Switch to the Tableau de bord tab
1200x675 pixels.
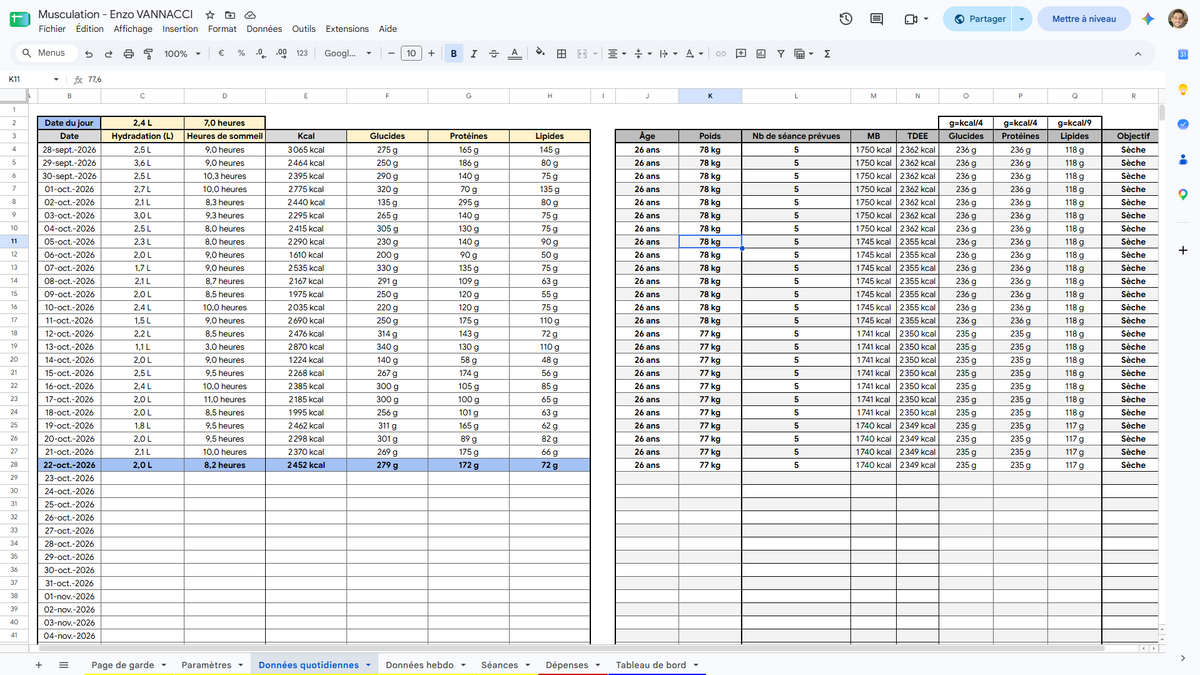click(x=651, y=665)
